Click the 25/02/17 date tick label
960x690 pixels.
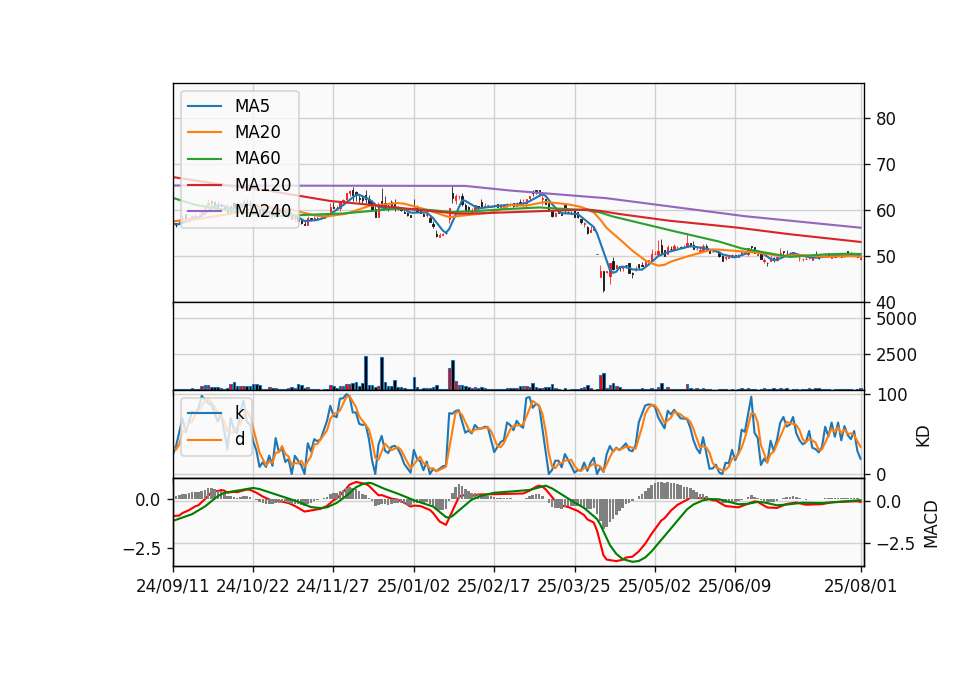click(493, 587)
